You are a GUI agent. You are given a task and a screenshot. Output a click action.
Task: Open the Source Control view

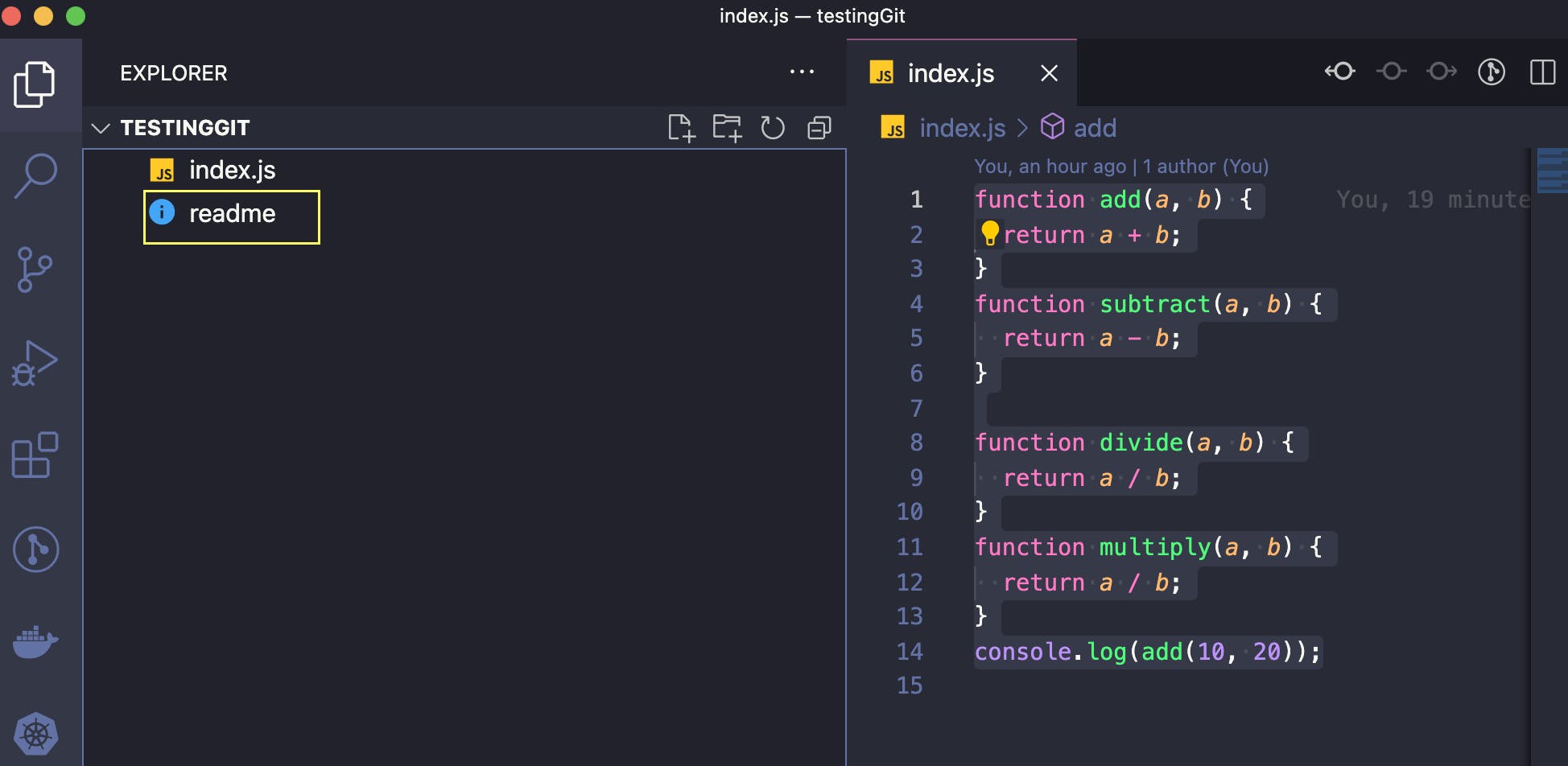click(35, 270)
